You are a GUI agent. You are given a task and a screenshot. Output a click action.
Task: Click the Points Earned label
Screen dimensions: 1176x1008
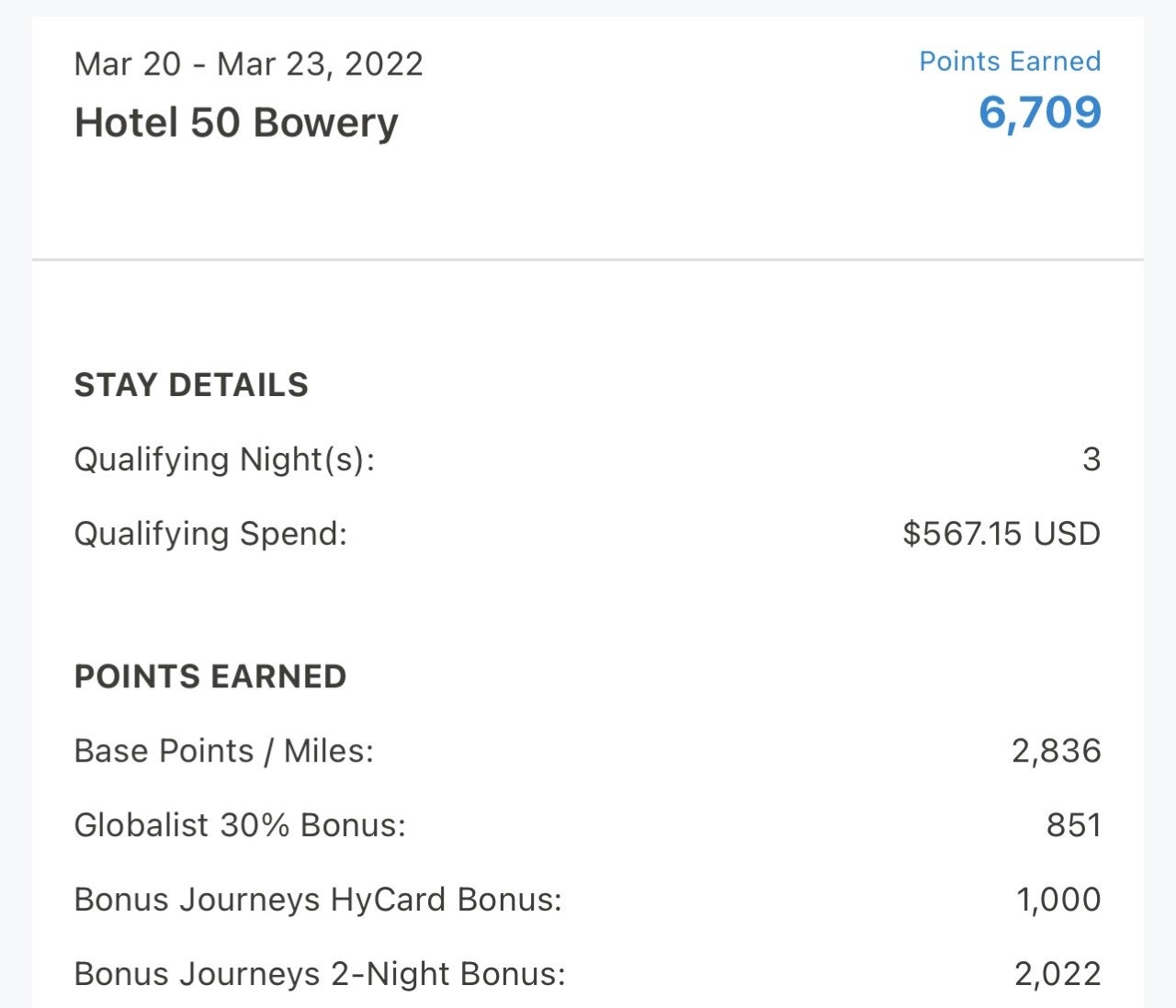point(1010,62)
